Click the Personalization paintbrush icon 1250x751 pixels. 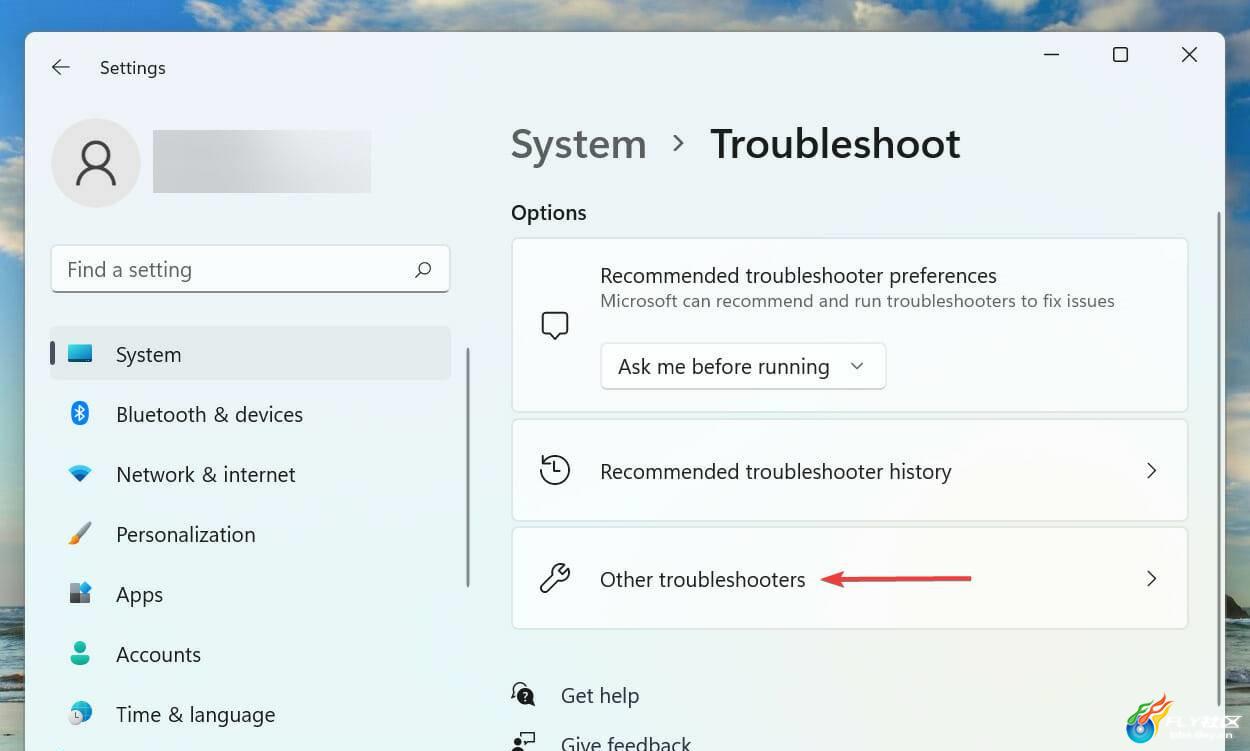(x=80, y=533)
